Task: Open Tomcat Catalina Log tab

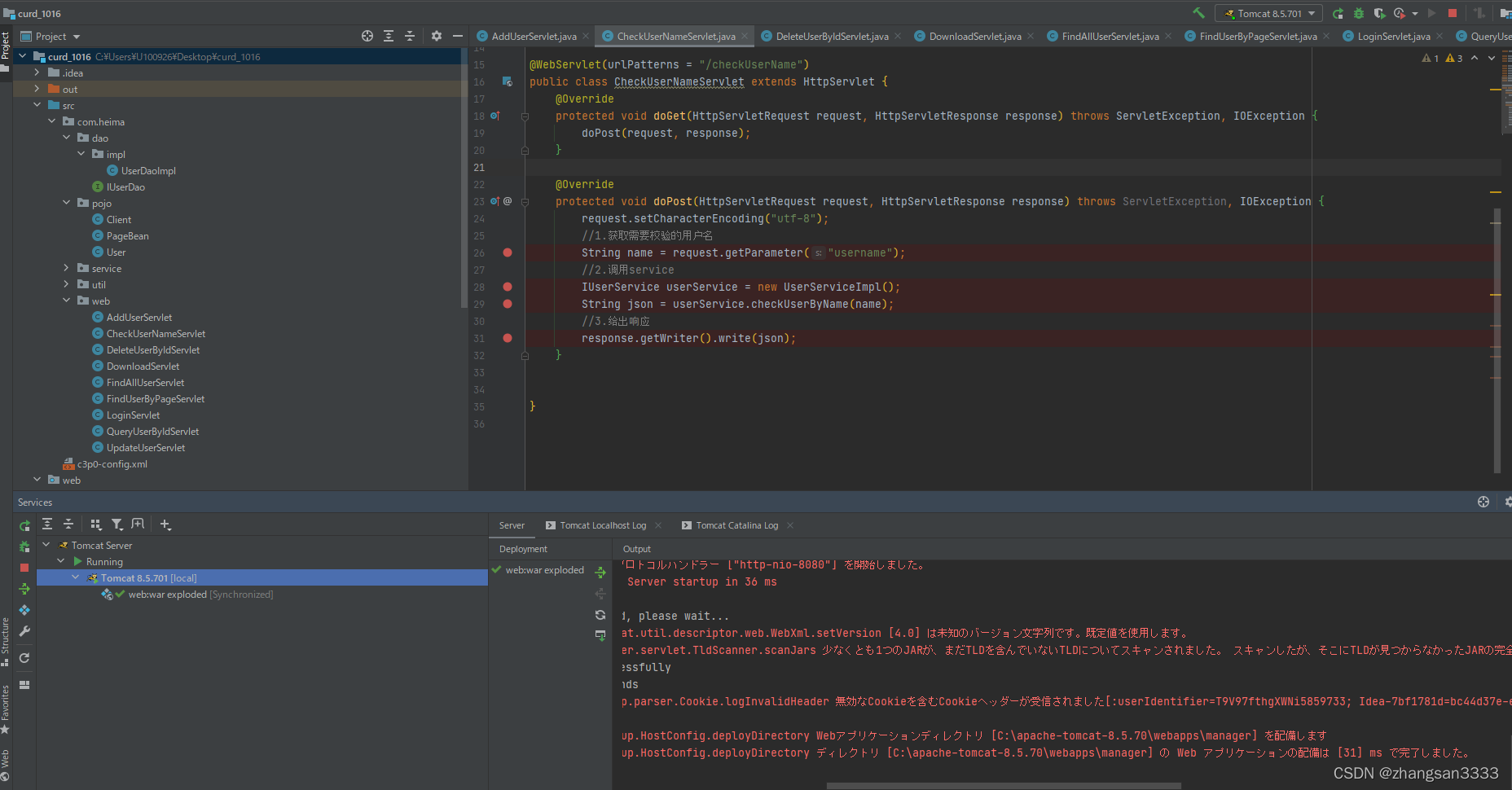Action: 737,525
